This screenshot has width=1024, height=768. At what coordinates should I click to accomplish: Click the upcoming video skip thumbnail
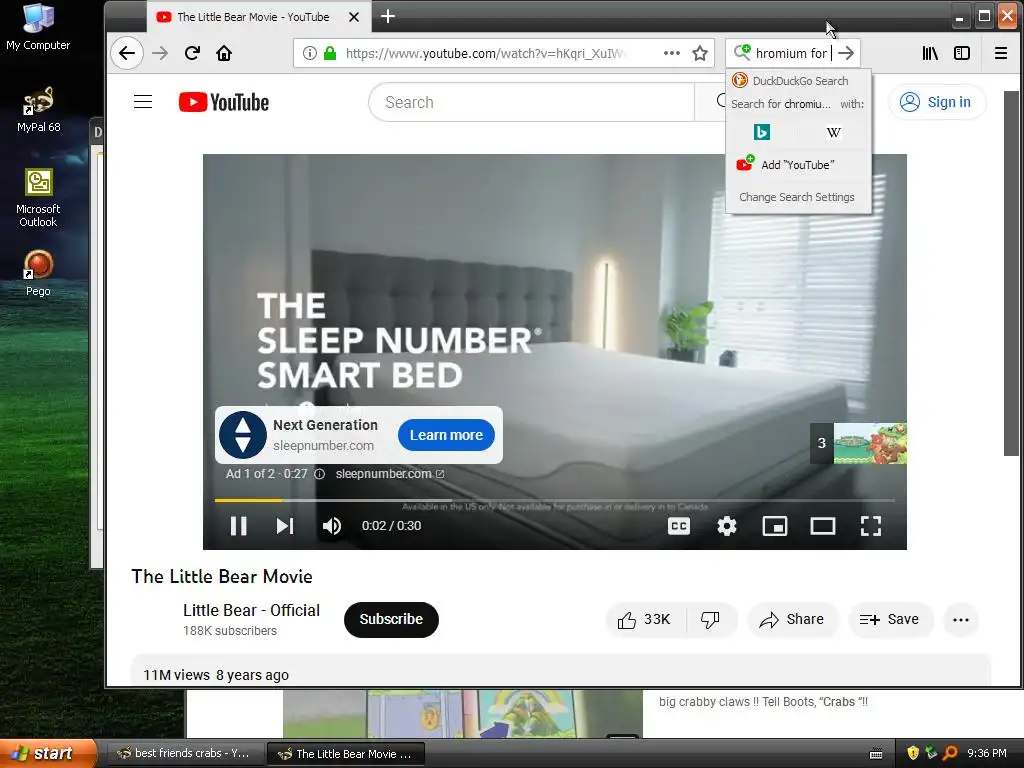pyautogui.click(x=858, y=443)
